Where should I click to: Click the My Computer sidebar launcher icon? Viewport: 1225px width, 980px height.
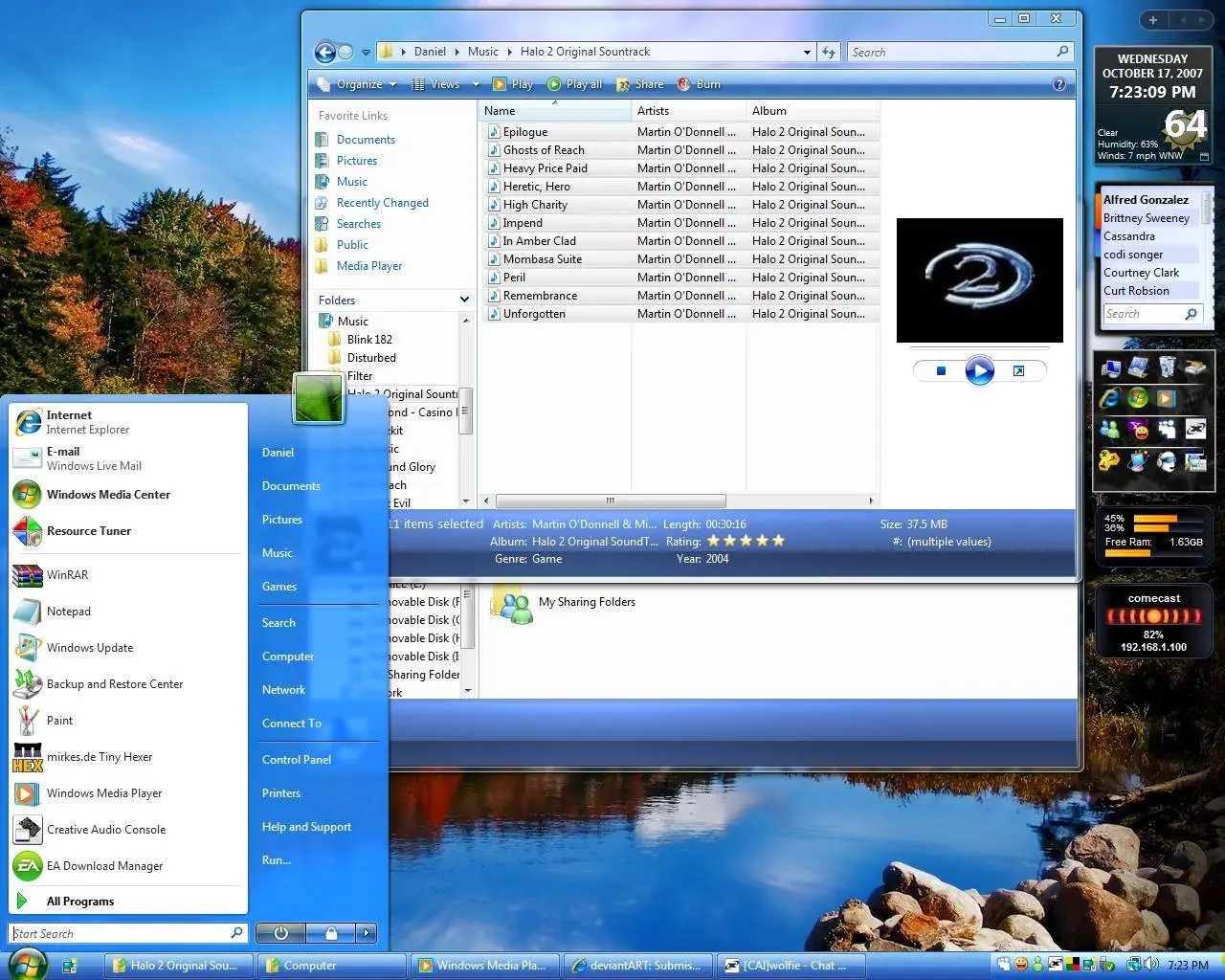[1110, 367]
